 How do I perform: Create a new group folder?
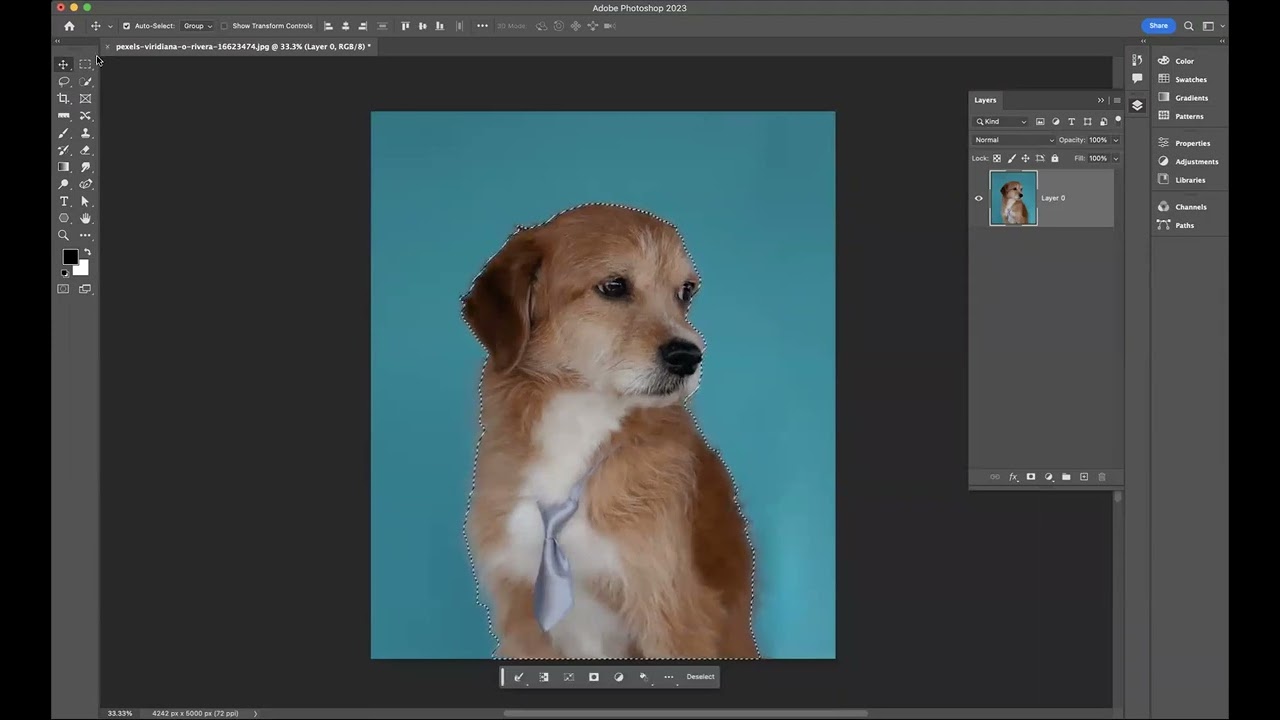tap(1066, 477)
